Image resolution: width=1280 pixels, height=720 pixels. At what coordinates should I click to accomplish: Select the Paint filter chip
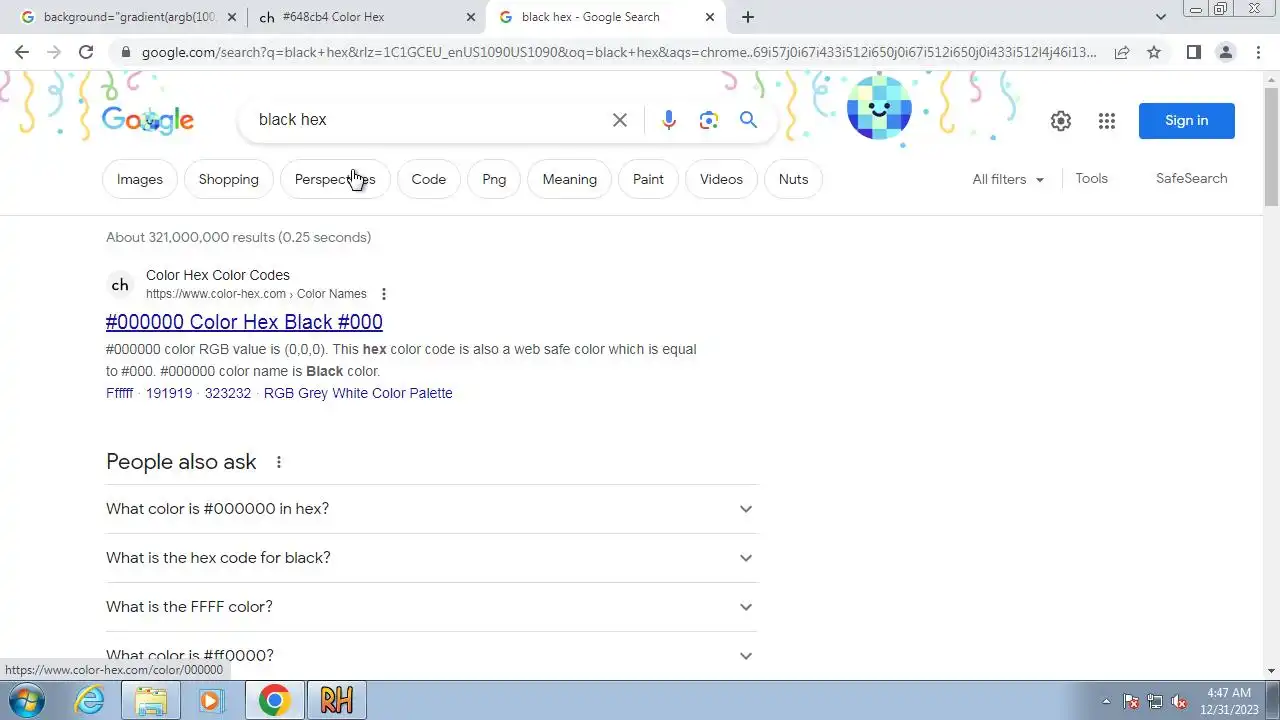coord(648,179)
